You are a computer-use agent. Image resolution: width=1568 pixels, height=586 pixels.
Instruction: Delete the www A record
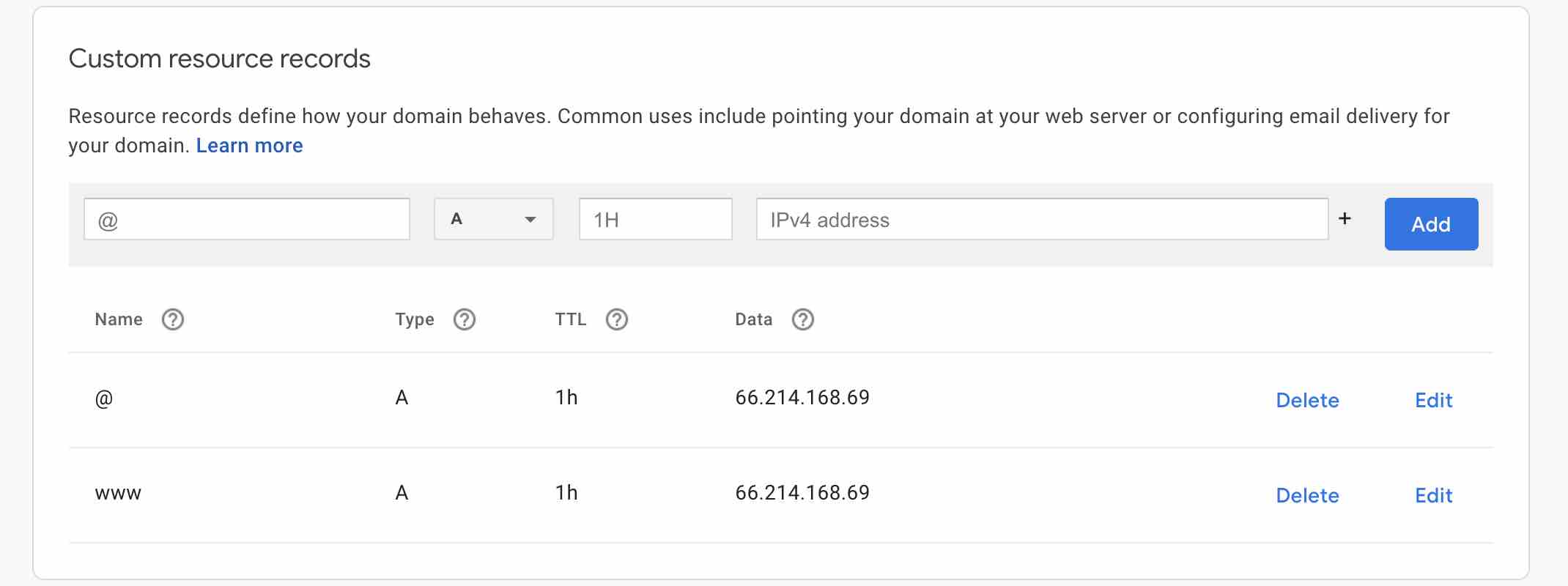(1307, 495)
